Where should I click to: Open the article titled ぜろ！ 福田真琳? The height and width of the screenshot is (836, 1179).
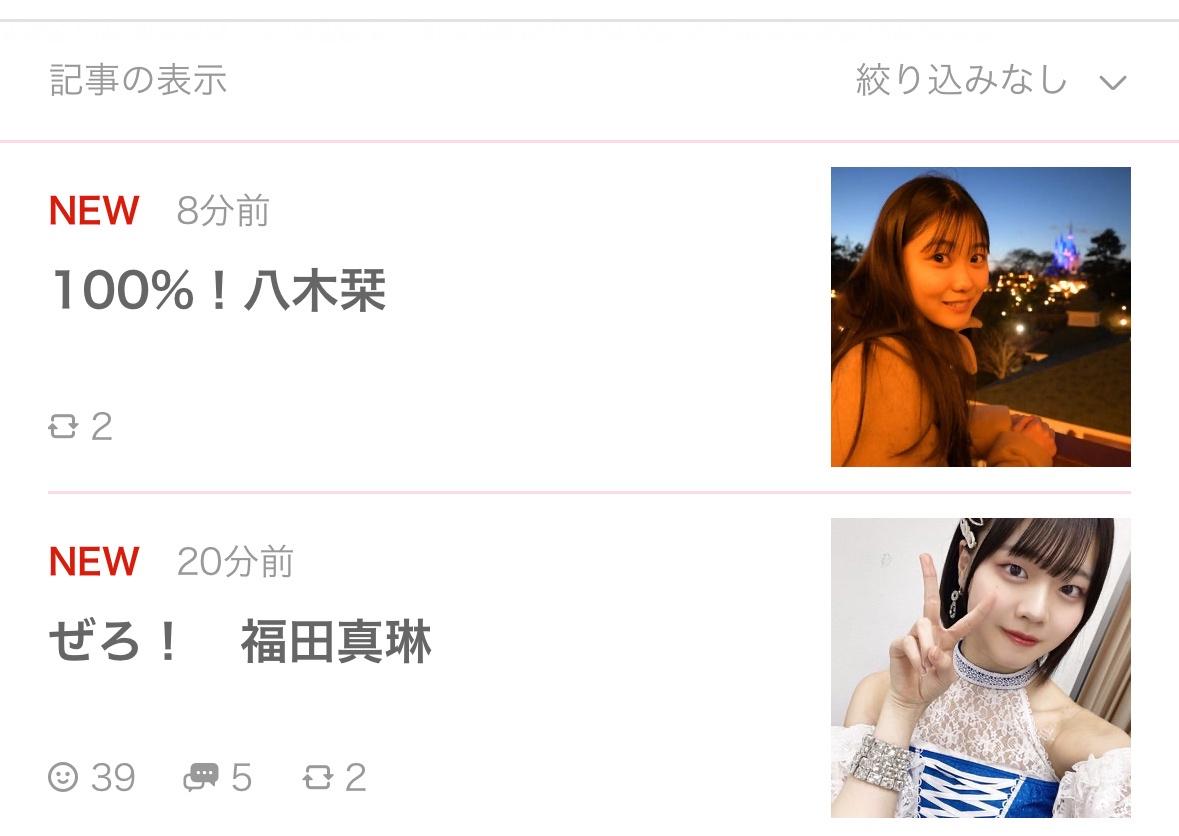241,642
